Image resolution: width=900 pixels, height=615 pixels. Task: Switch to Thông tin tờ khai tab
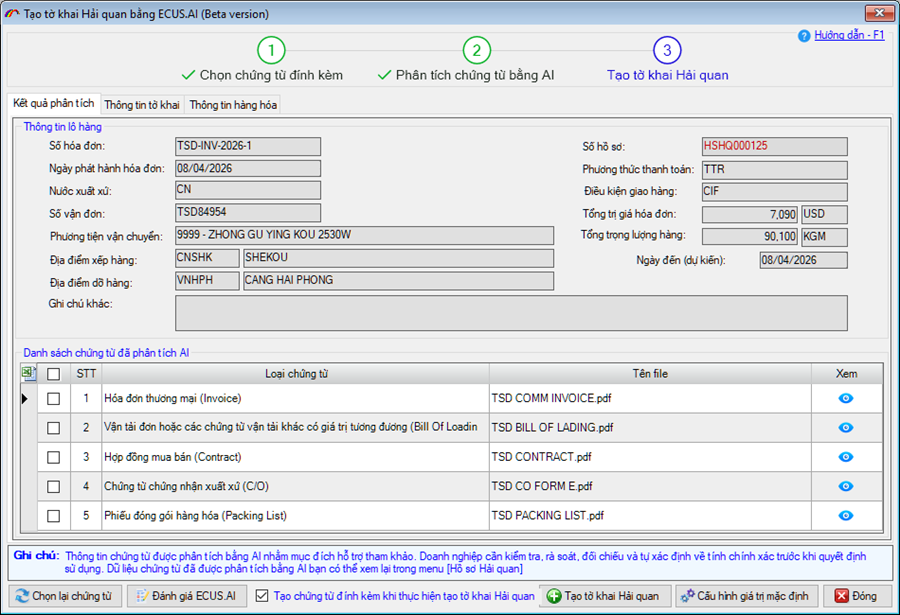point(141,105)
